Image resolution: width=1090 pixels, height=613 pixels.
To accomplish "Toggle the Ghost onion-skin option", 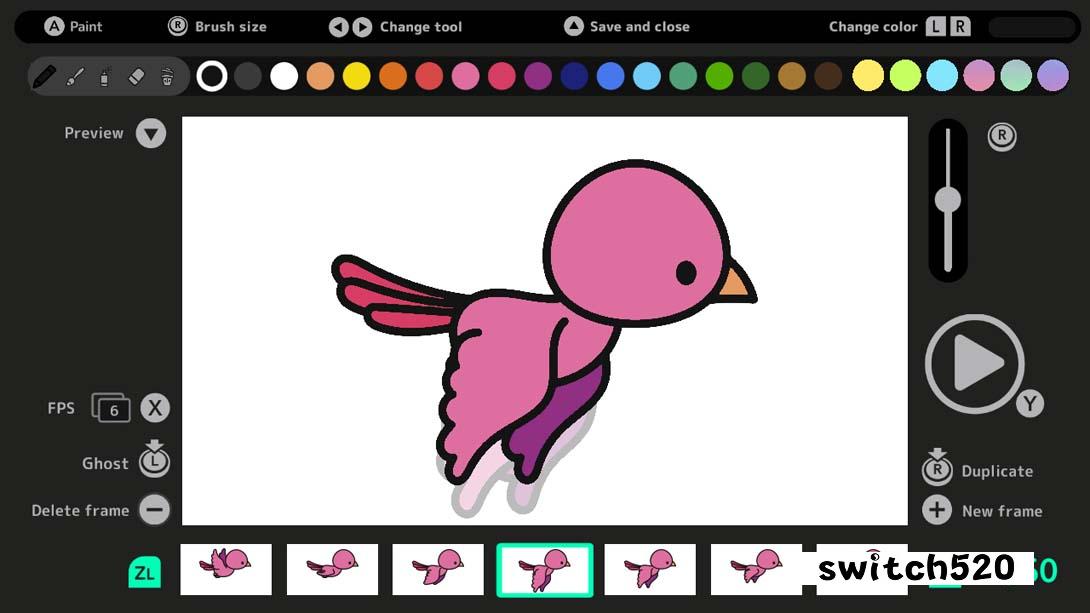I will pos(154,460).
